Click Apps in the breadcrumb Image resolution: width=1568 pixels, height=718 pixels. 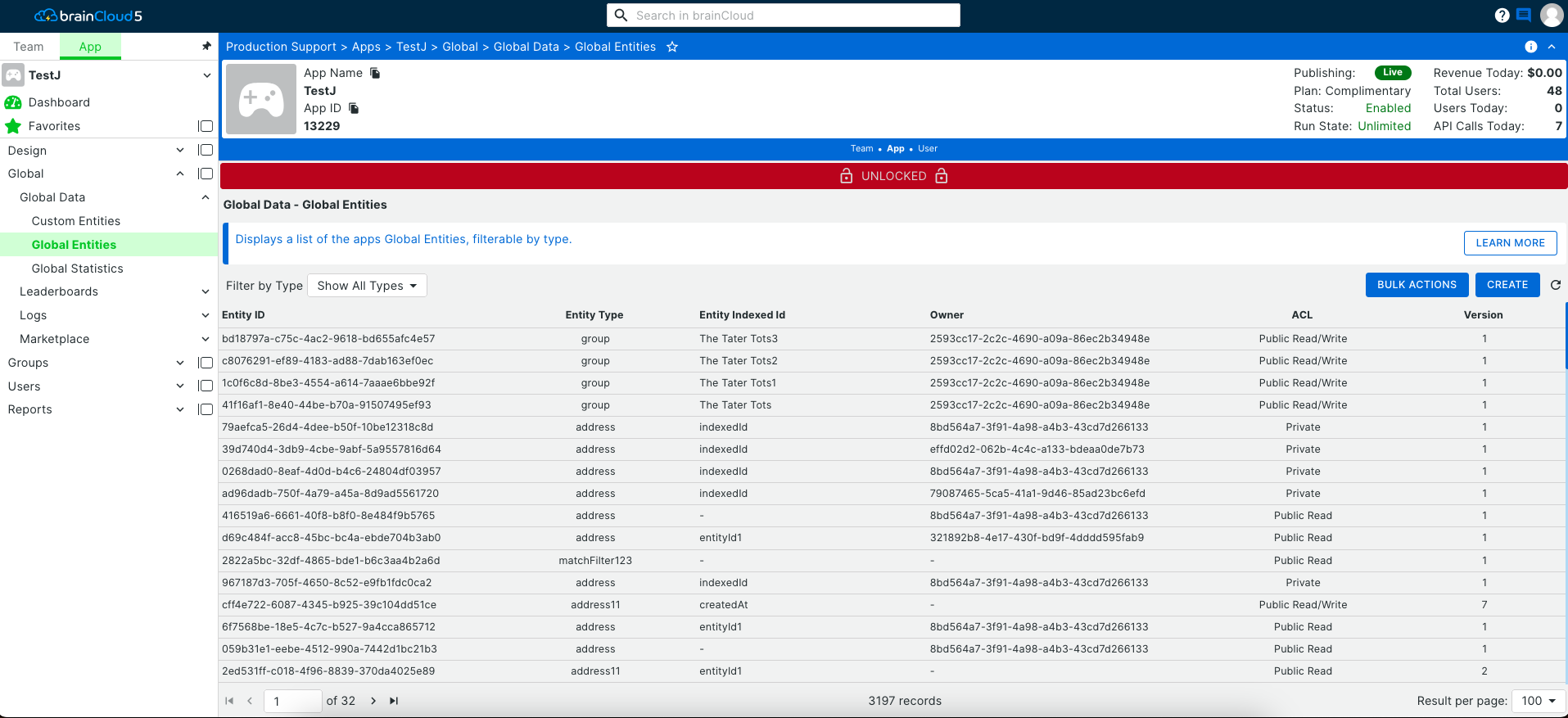366,47
